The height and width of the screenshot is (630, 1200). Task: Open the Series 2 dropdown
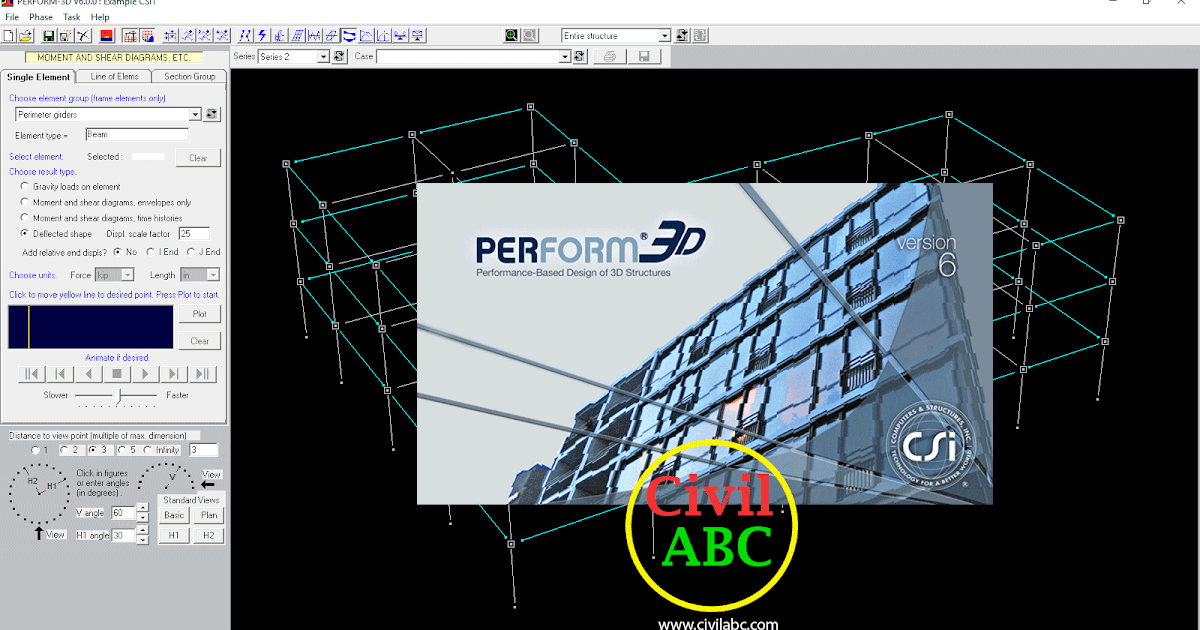[x=323, y=57]
